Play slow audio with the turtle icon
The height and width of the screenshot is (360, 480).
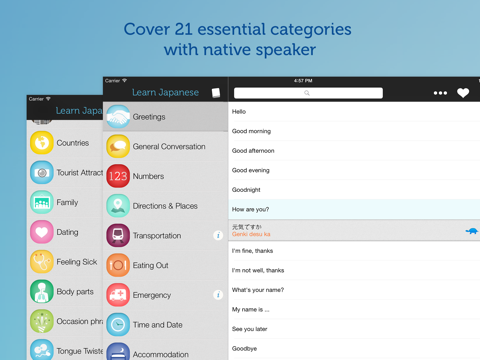pyautogui.click(x=472, y=231)
